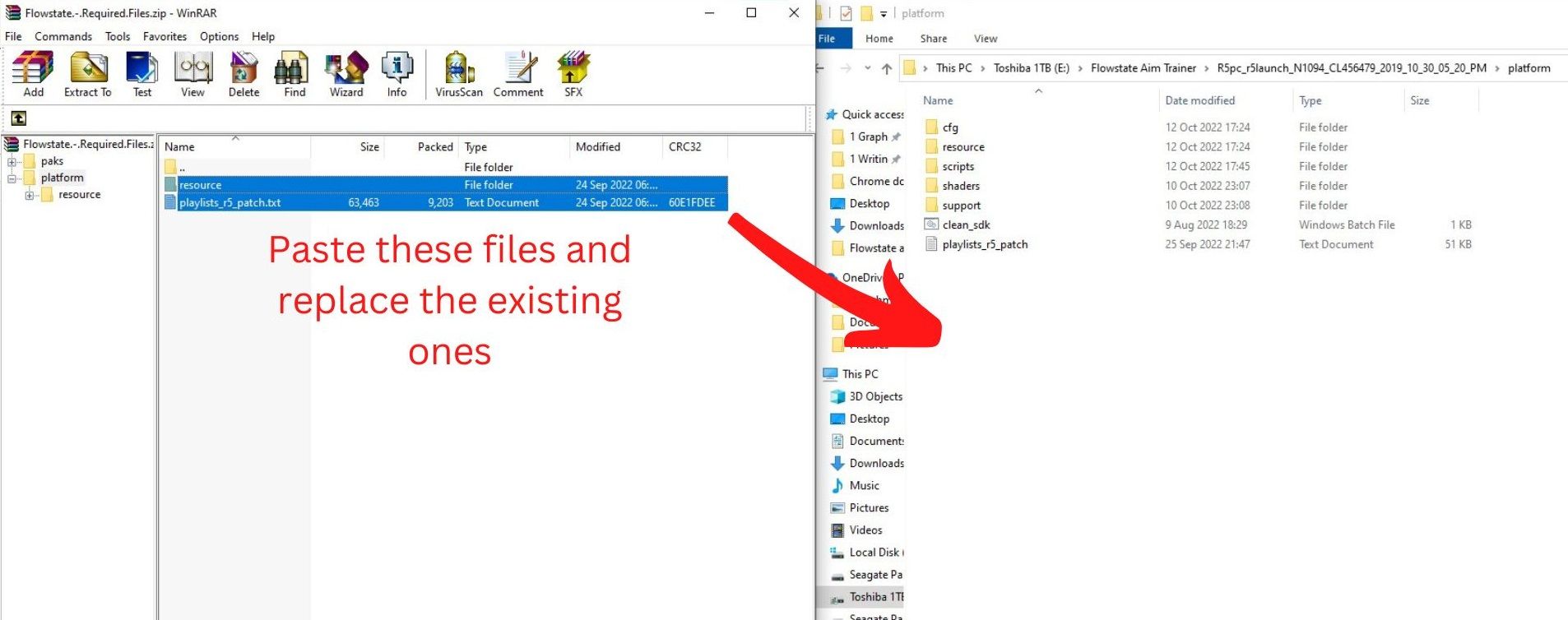Select the resource row in WinRAR list
The width and height of the screenshot is (1568, 620).
[x=444, y=185]
